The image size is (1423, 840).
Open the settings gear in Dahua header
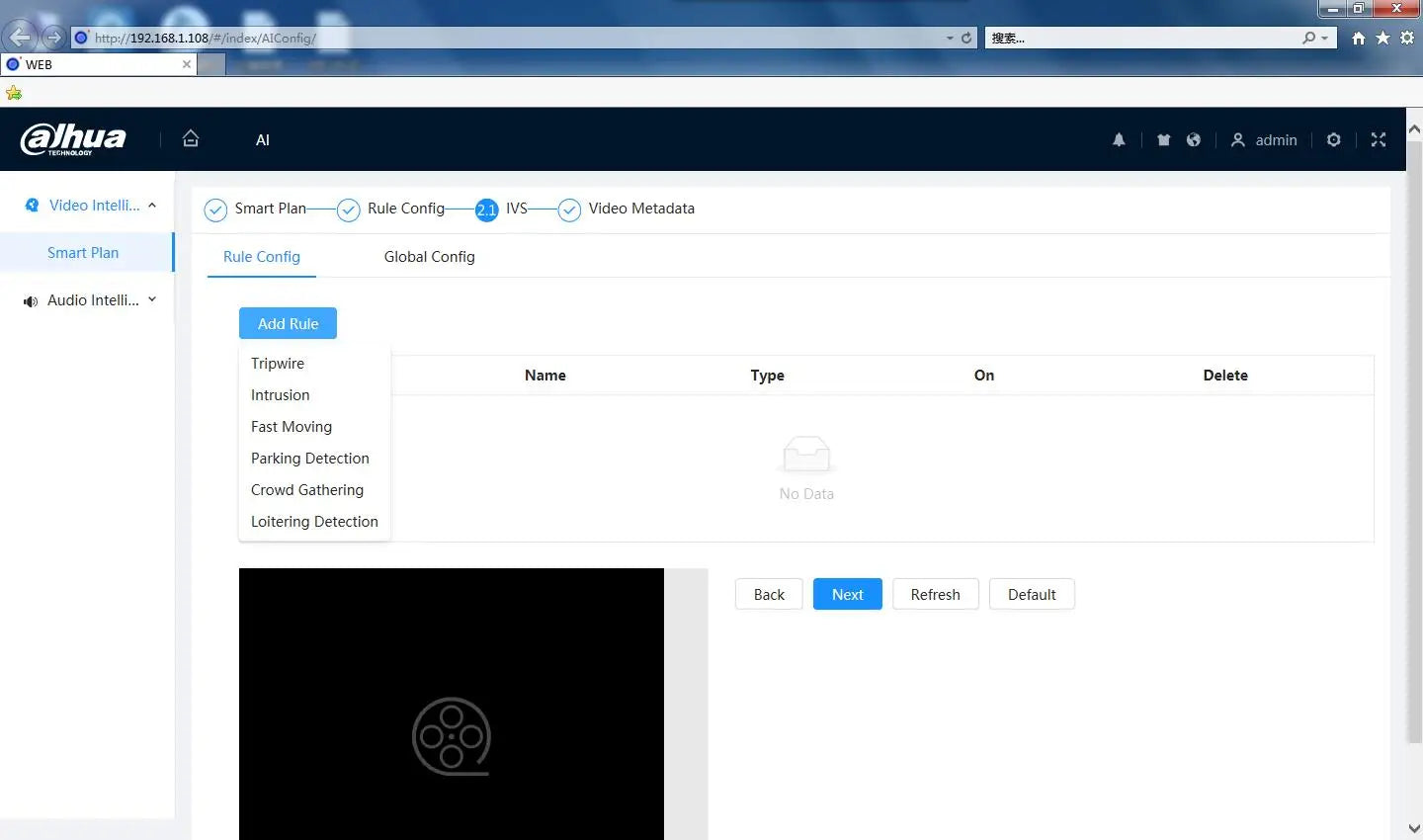tap(1333, 140)
